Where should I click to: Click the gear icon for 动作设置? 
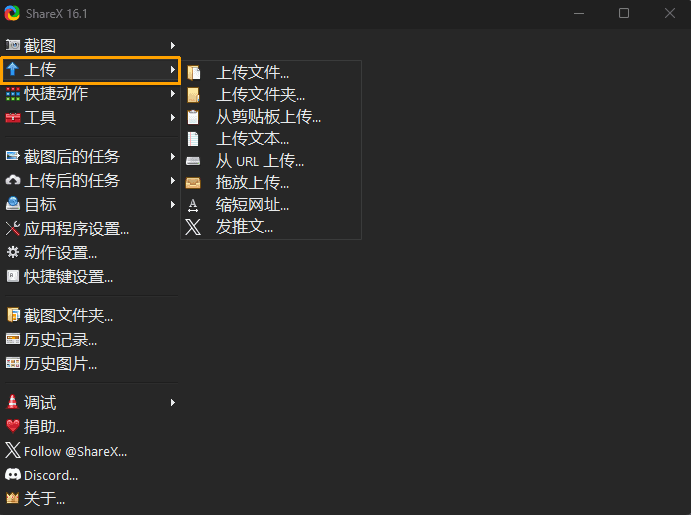coord(13,252)
